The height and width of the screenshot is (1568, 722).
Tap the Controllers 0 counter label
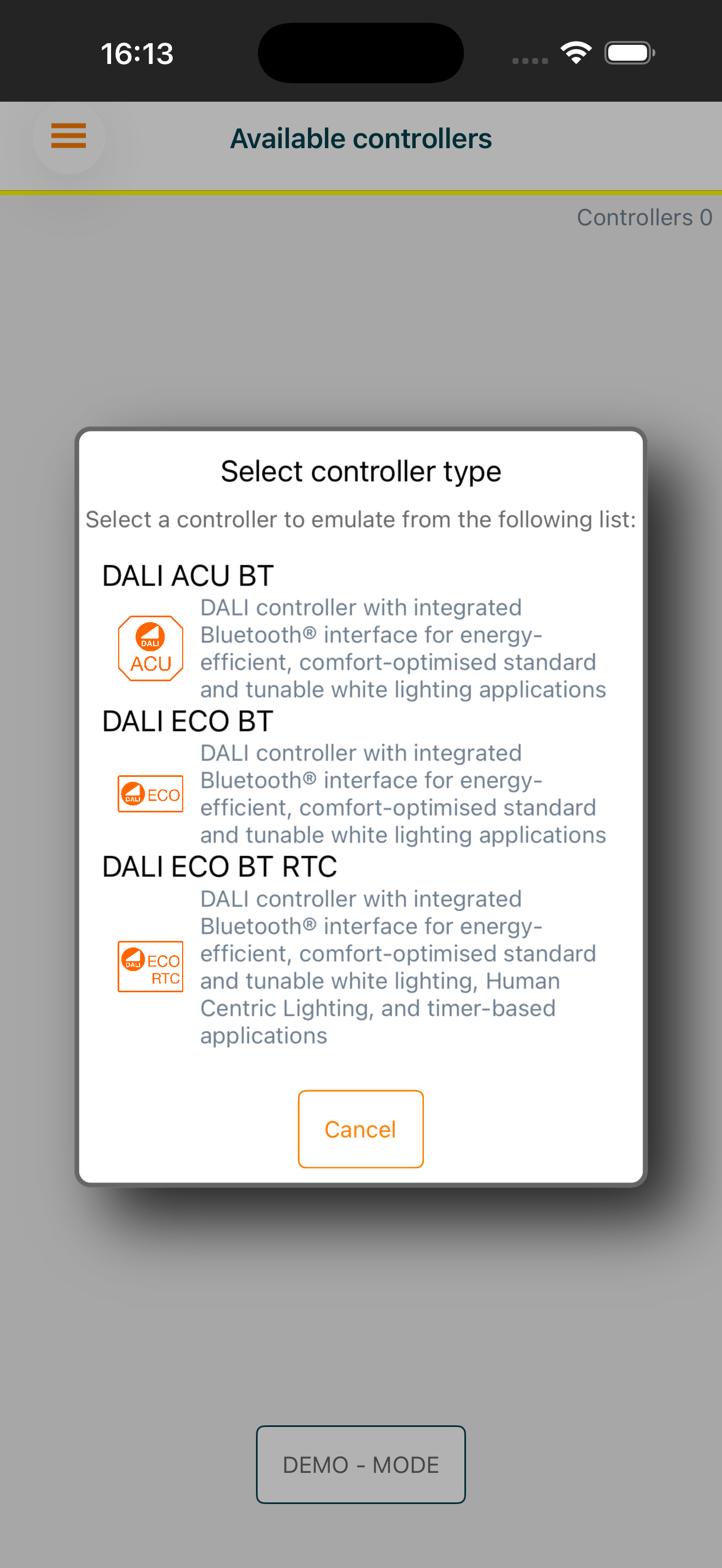[x=644, y=217]
